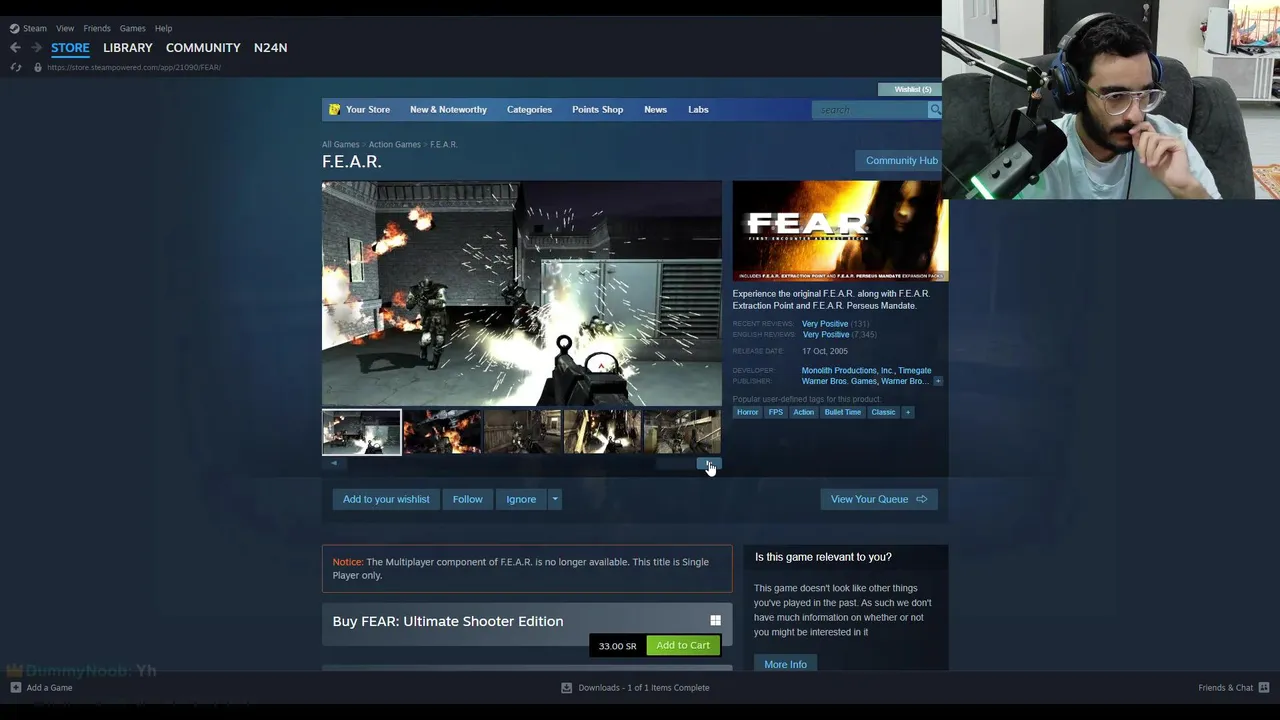
Task: Go back with the left navigation arrow
Action: (x=15, y=47)
